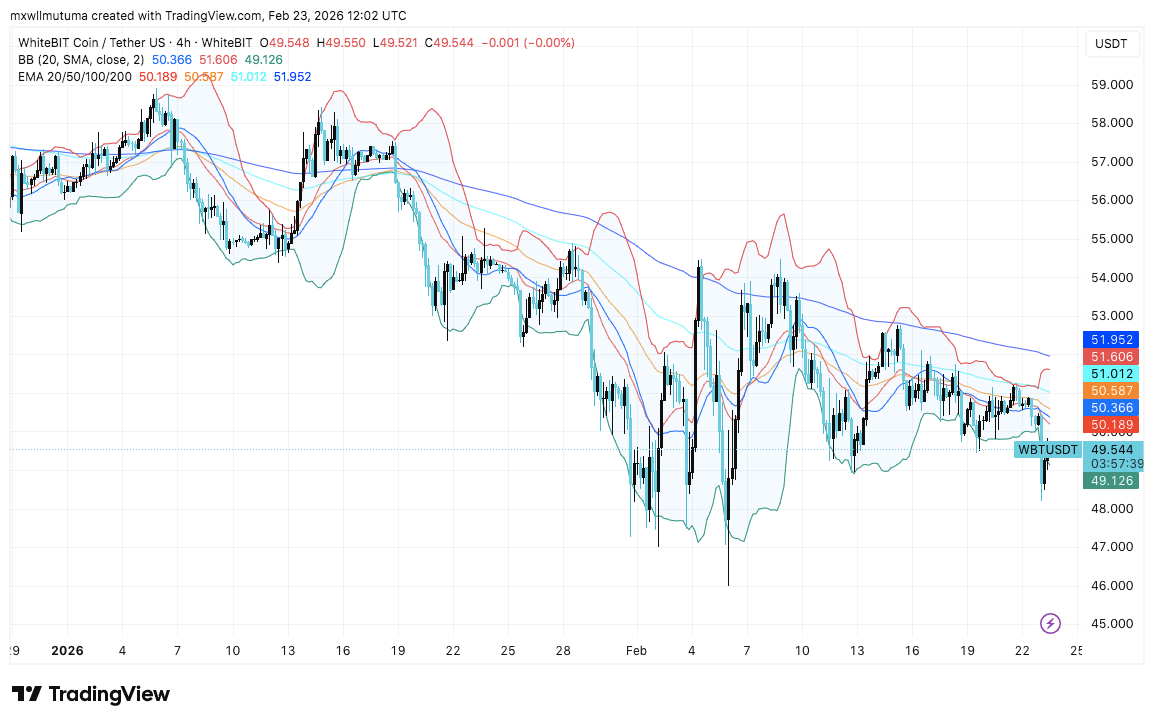Open the USDT currency selector
The image size is (1154, 724).
tap(1112, 44)
